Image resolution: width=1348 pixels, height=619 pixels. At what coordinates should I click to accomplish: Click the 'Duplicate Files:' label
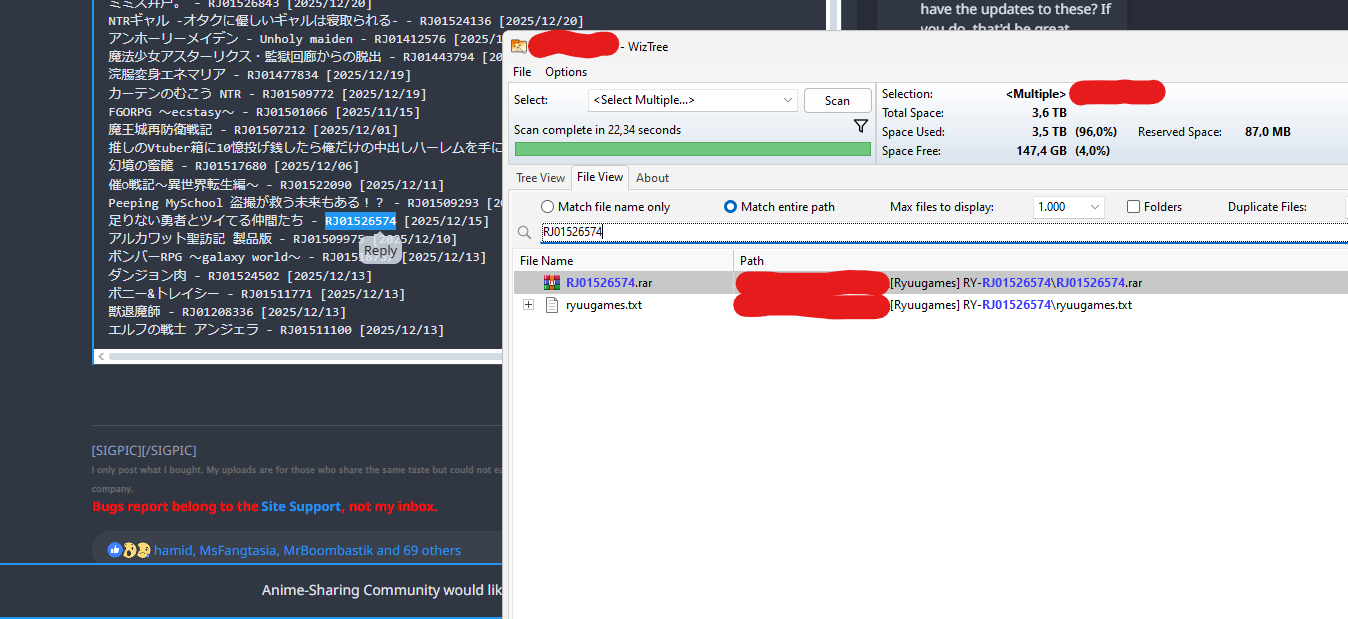(x=1267, y=207)
